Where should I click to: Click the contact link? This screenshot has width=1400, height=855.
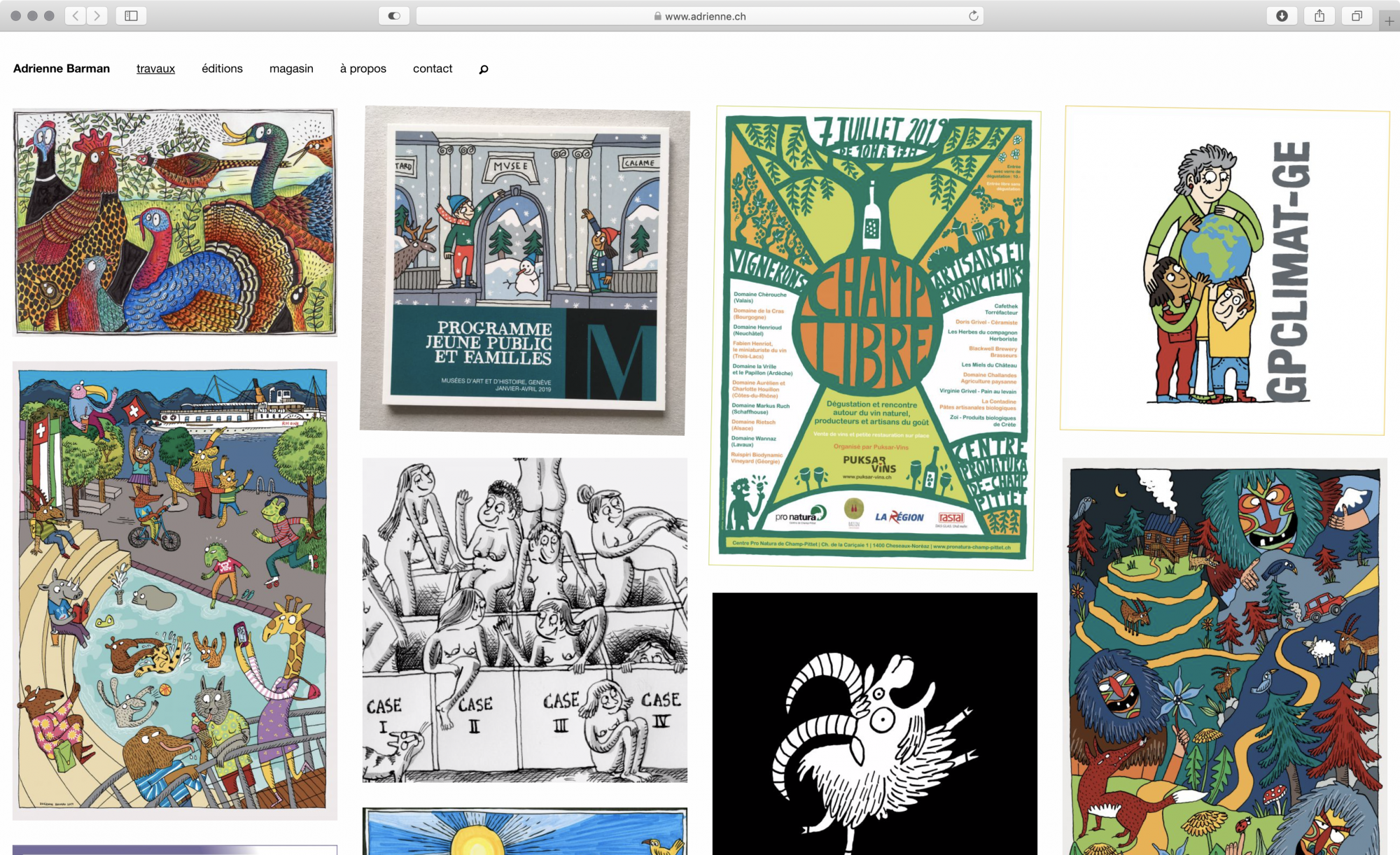(433, 69)
